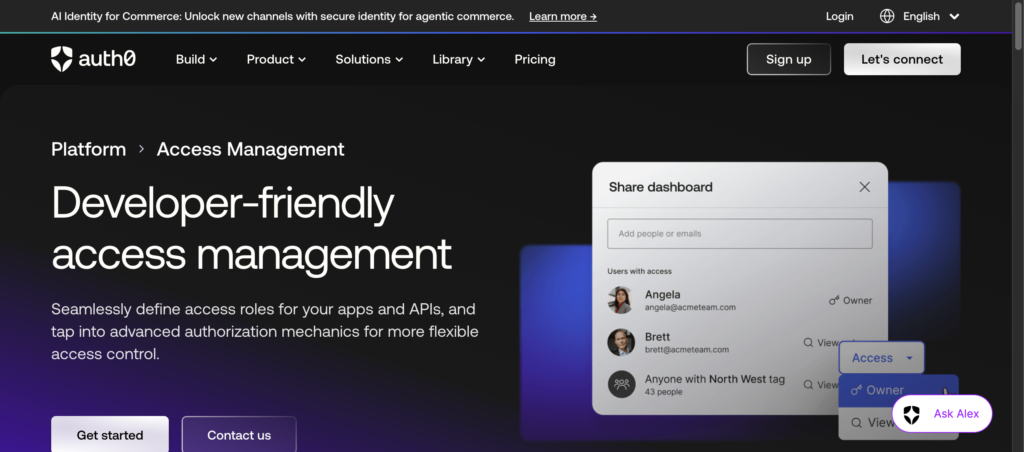
Task: Click the North West group icon
Action: pyautogui.click(x=621, y=384)
